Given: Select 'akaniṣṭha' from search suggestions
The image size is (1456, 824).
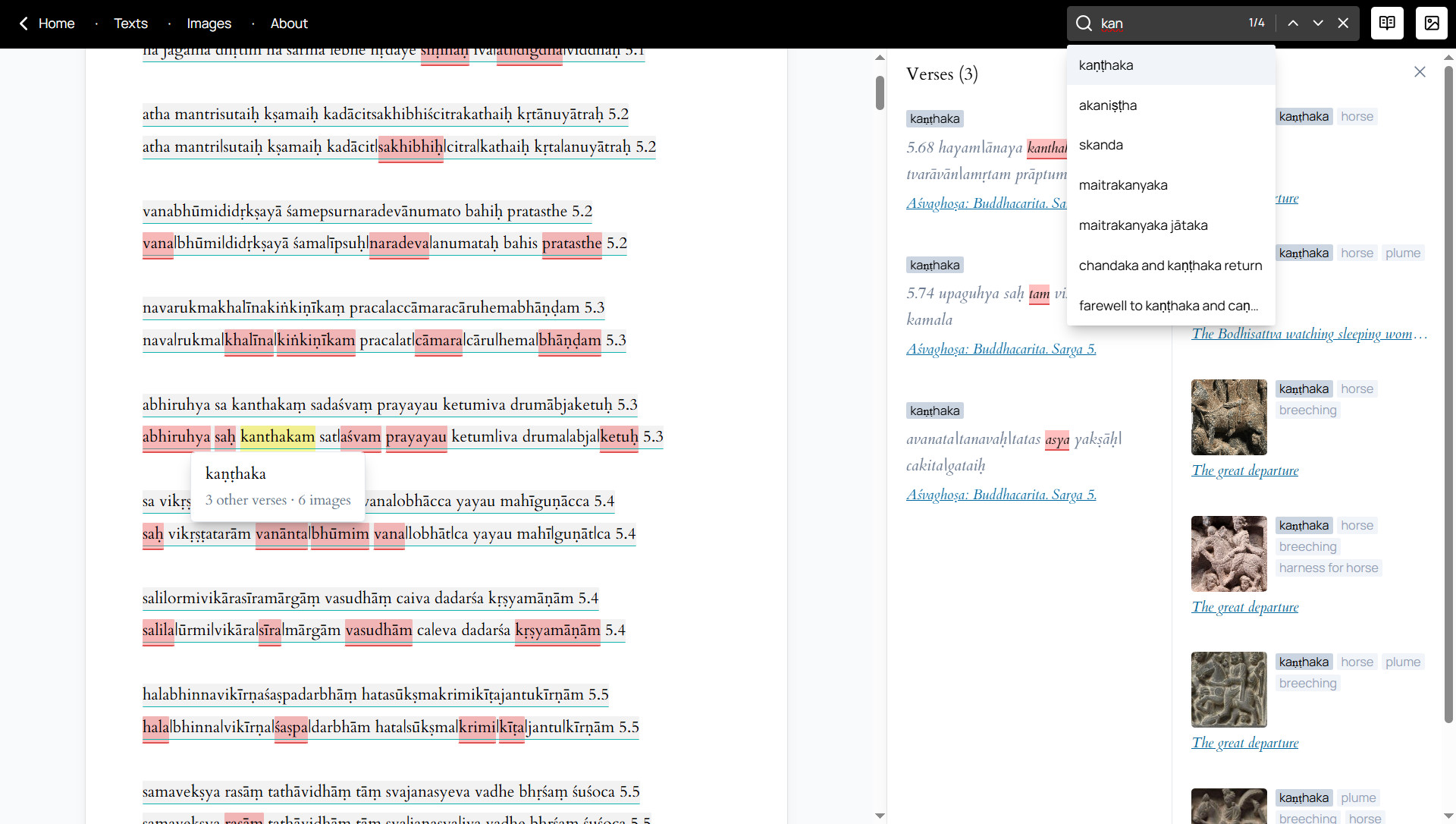Looking at the screenshot, I should click(x=1107, y=105).
